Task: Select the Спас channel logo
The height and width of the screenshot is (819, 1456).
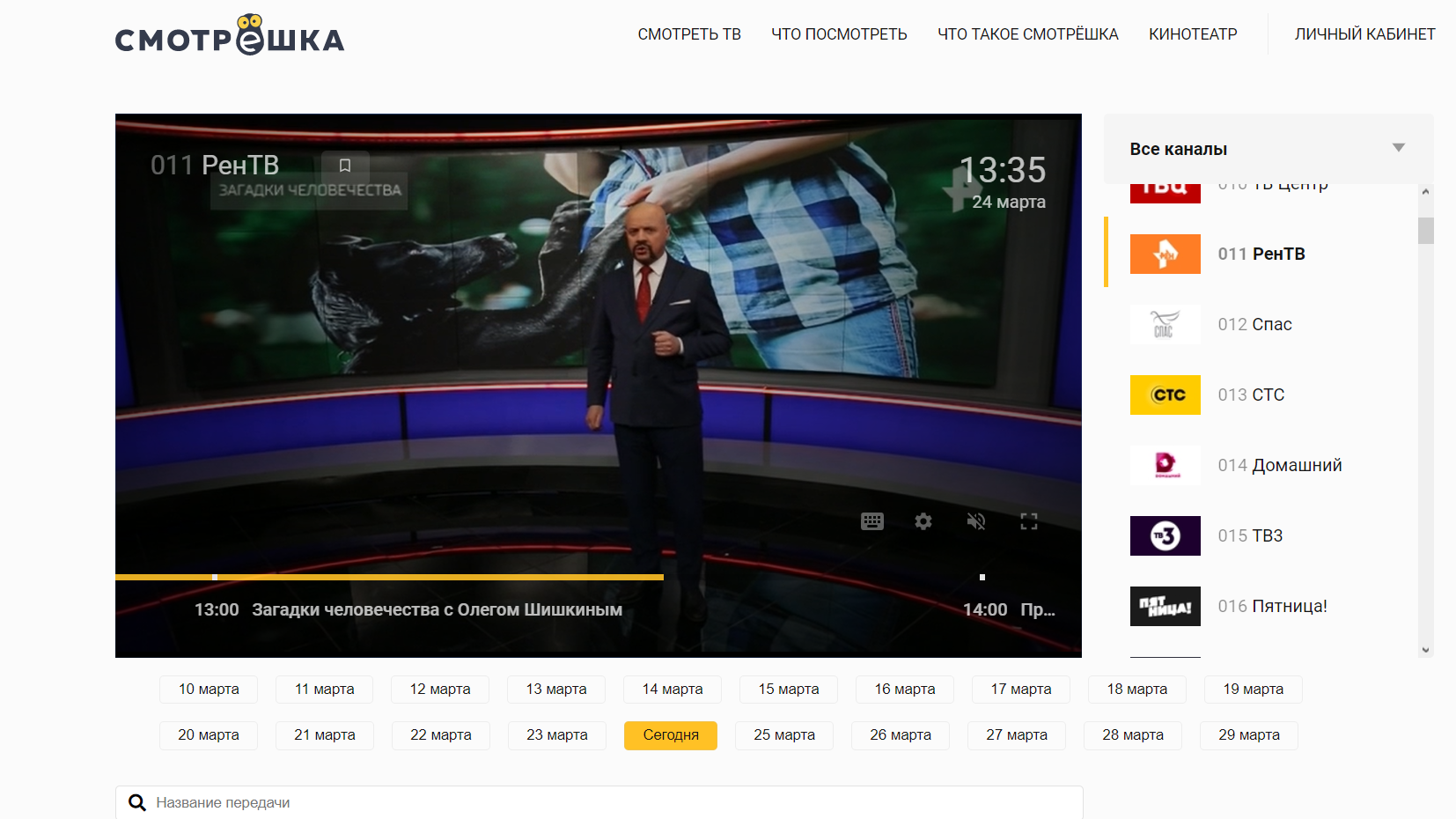Action: coord(1166,324)
